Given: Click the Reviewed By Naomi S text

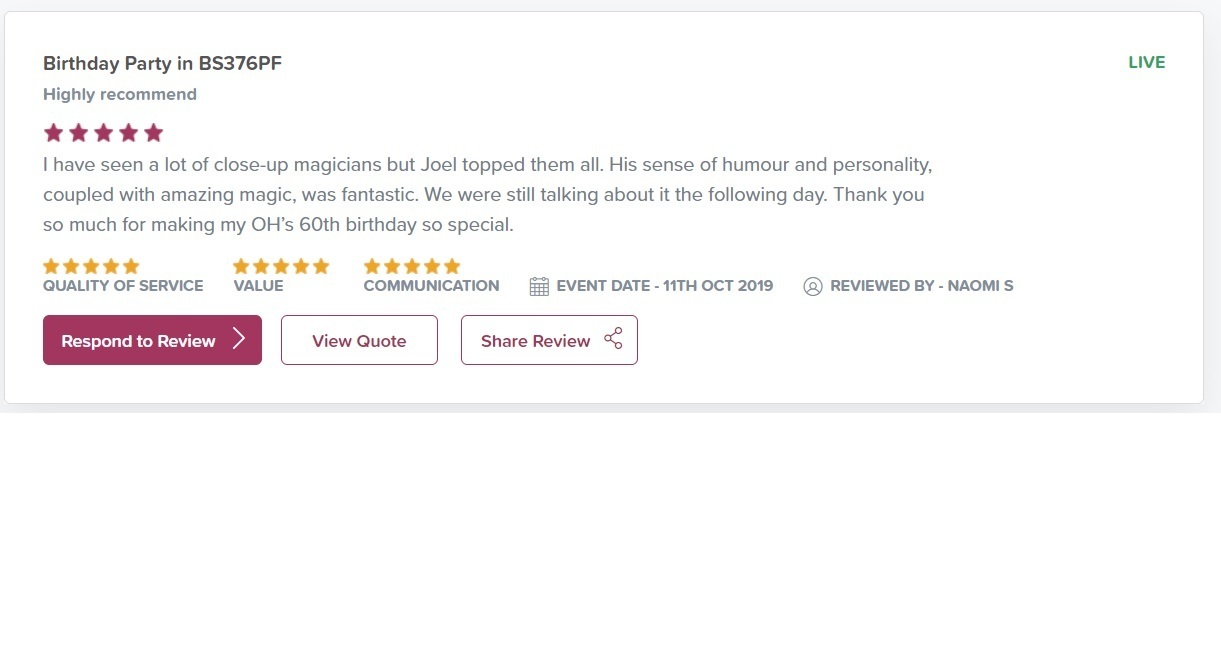Looking at the screenshot, I should [921, 286].
